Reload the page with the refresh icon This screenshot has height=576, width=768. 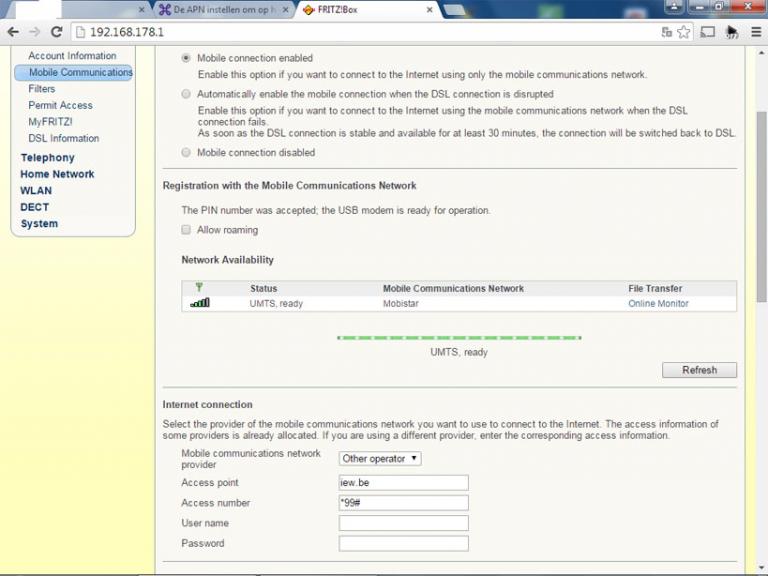[59, 32]
